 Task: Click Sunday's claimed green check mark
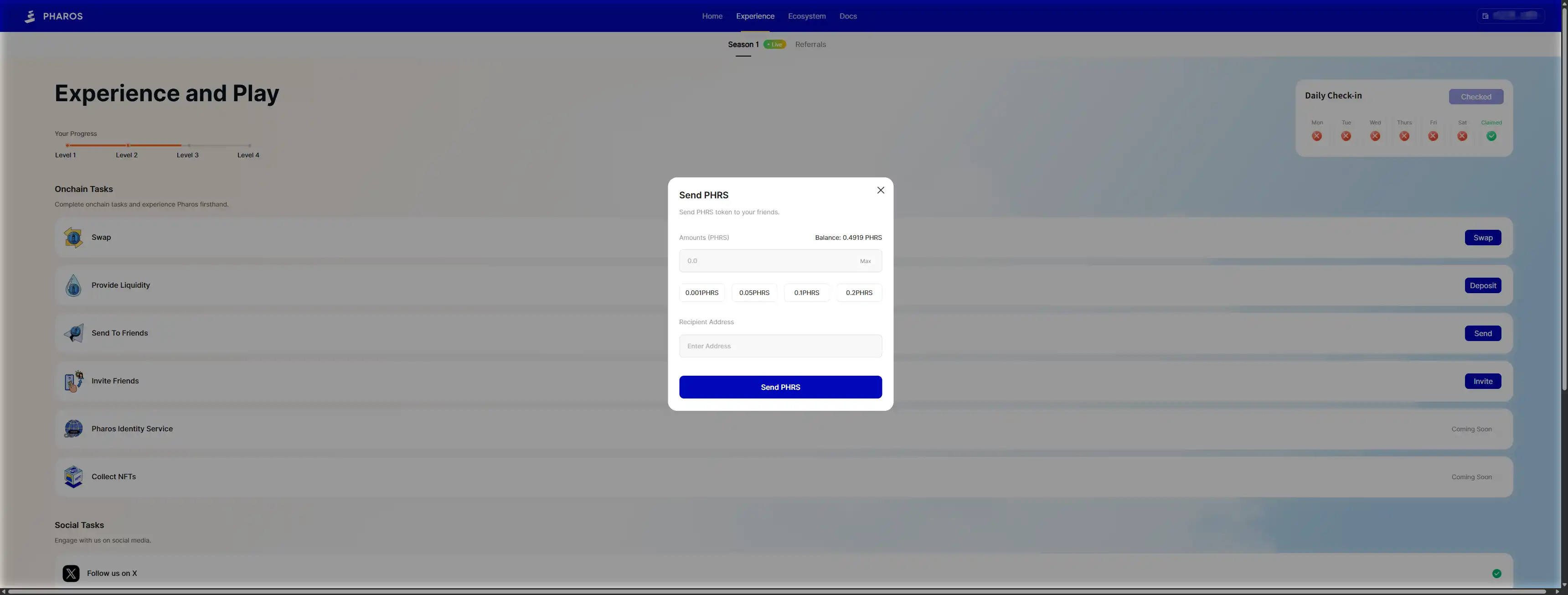pos(1491,136)
